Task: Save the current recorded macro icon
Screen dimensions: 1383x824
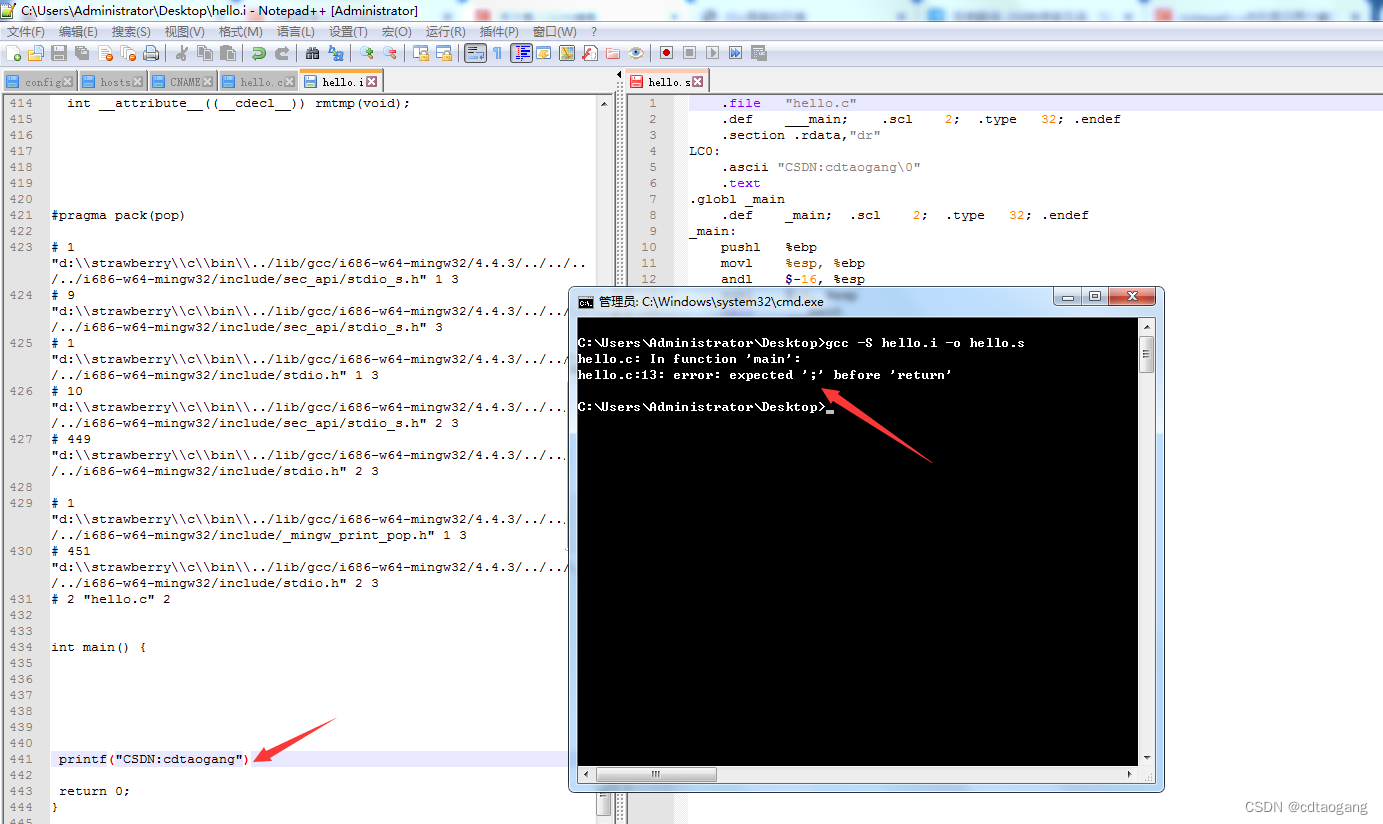Action: pyautogui.click(x=759, y=53)
